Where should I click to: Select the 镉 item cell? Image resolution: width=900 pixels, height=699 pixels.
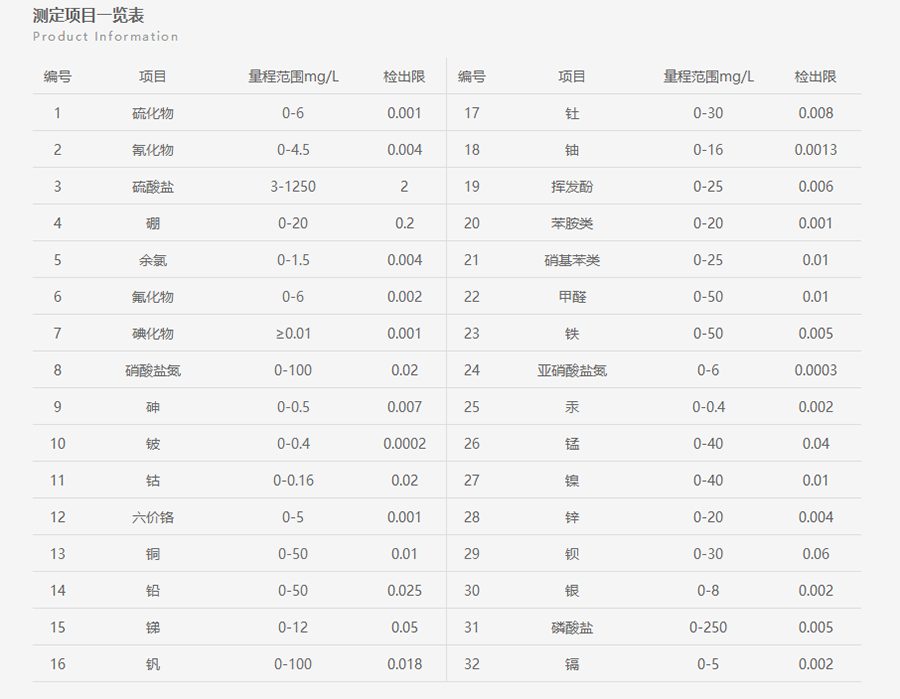572,664
